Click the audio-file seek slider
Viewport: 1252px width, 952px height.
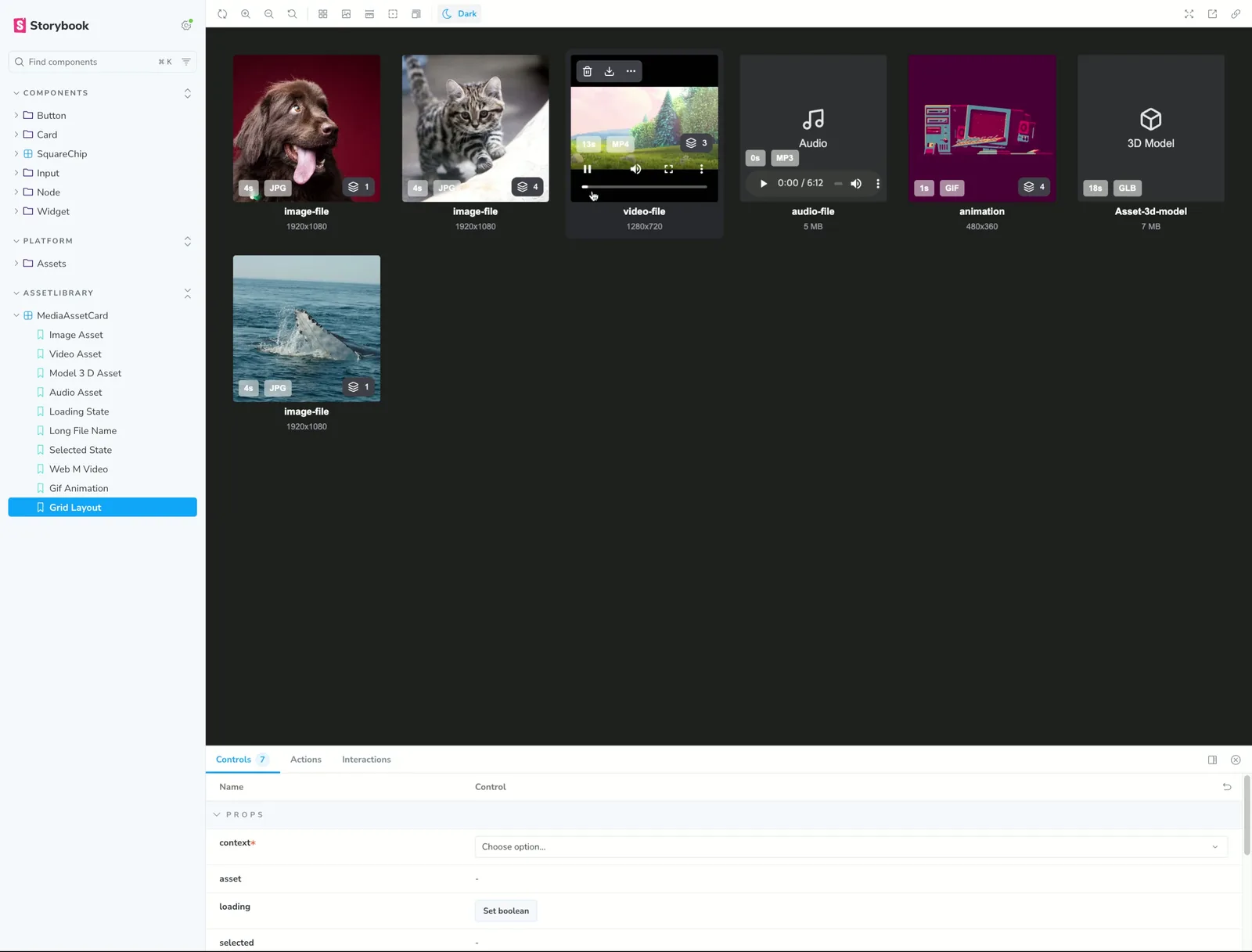pos(838,184)
